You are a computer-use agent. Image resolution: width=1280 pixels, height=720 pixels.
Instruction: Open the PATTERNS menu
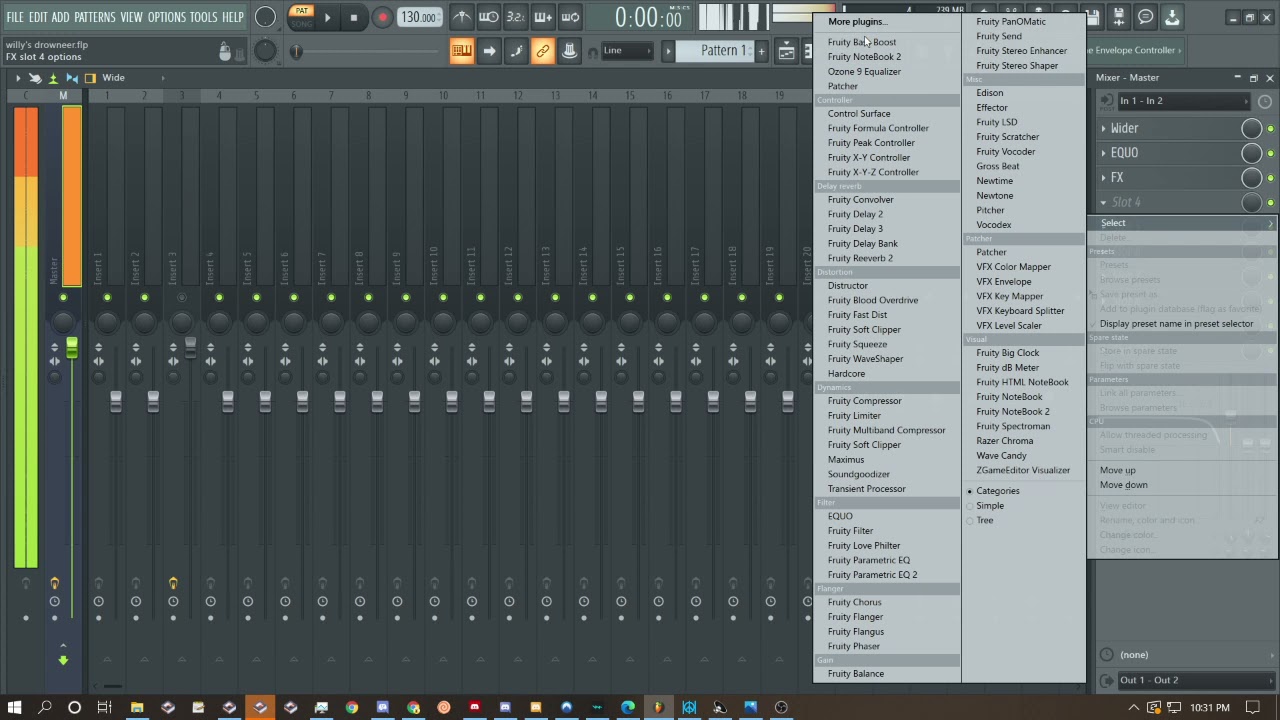click(x=94, y=17)
